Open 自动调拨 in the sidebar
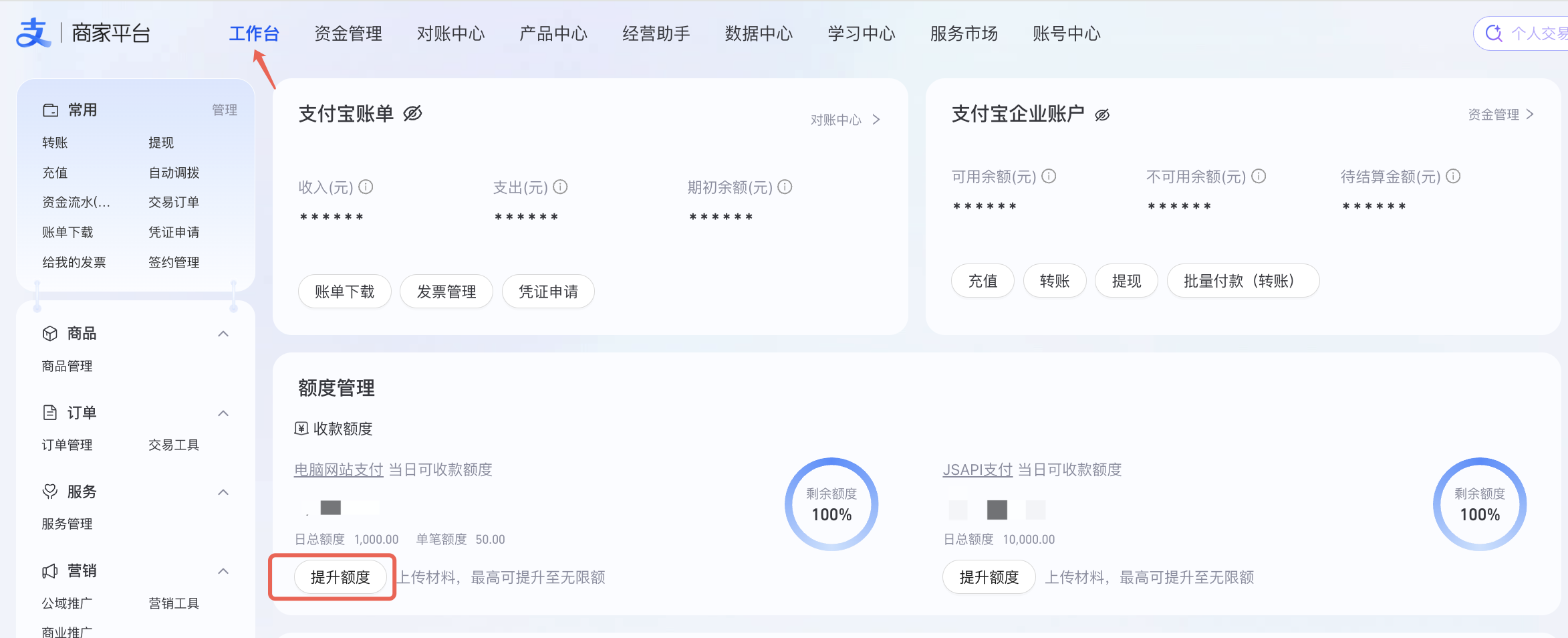 point(174,173)
